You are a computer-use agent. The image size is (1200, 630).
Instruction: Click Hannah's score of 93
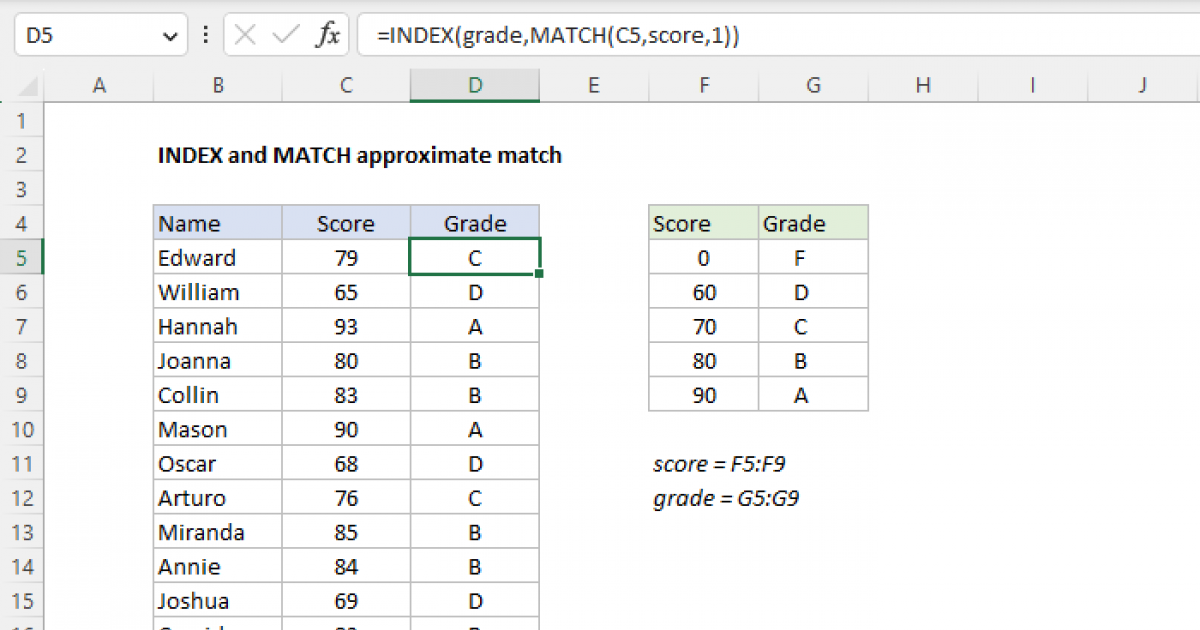346,327
